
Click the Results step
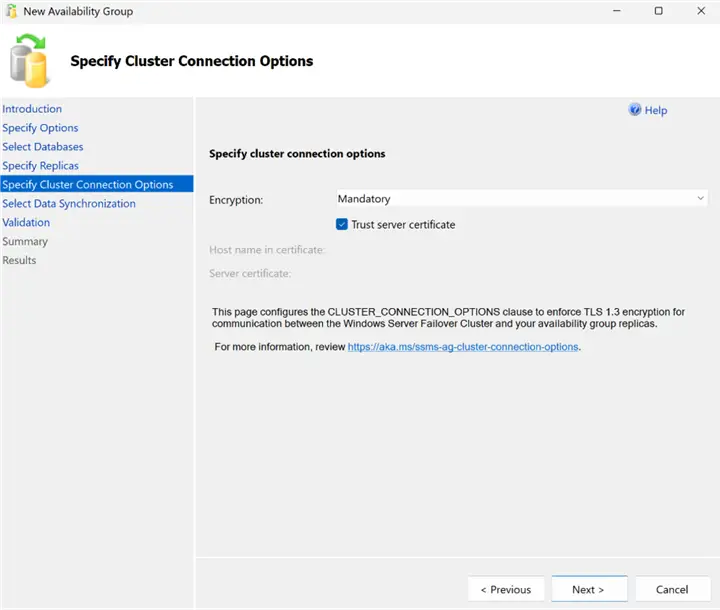19,260
